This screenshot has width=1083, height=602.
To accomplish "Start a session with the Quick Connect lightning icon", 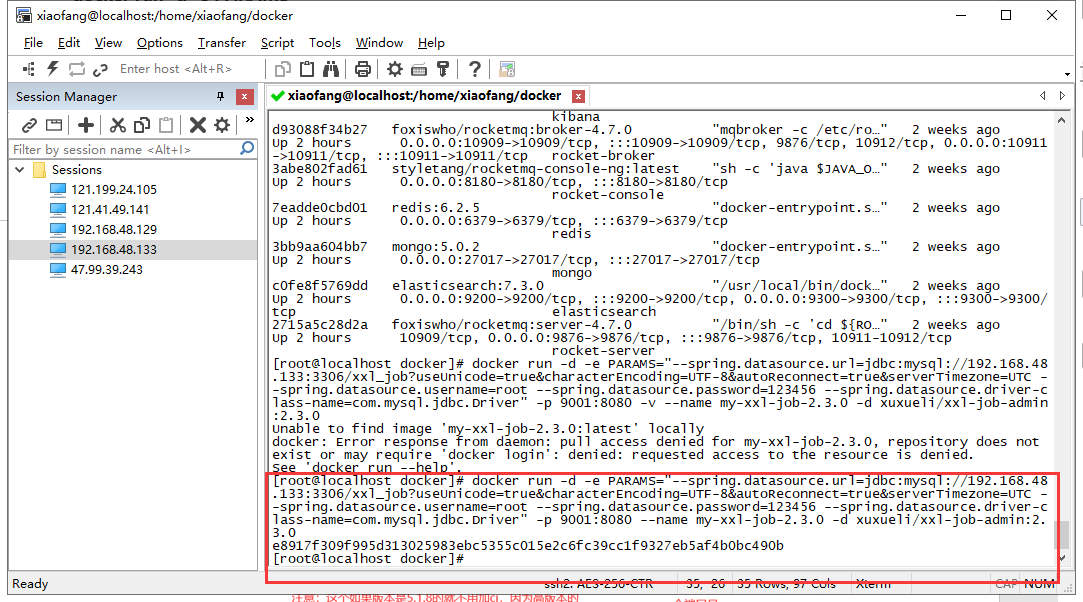I will (50, 68).
